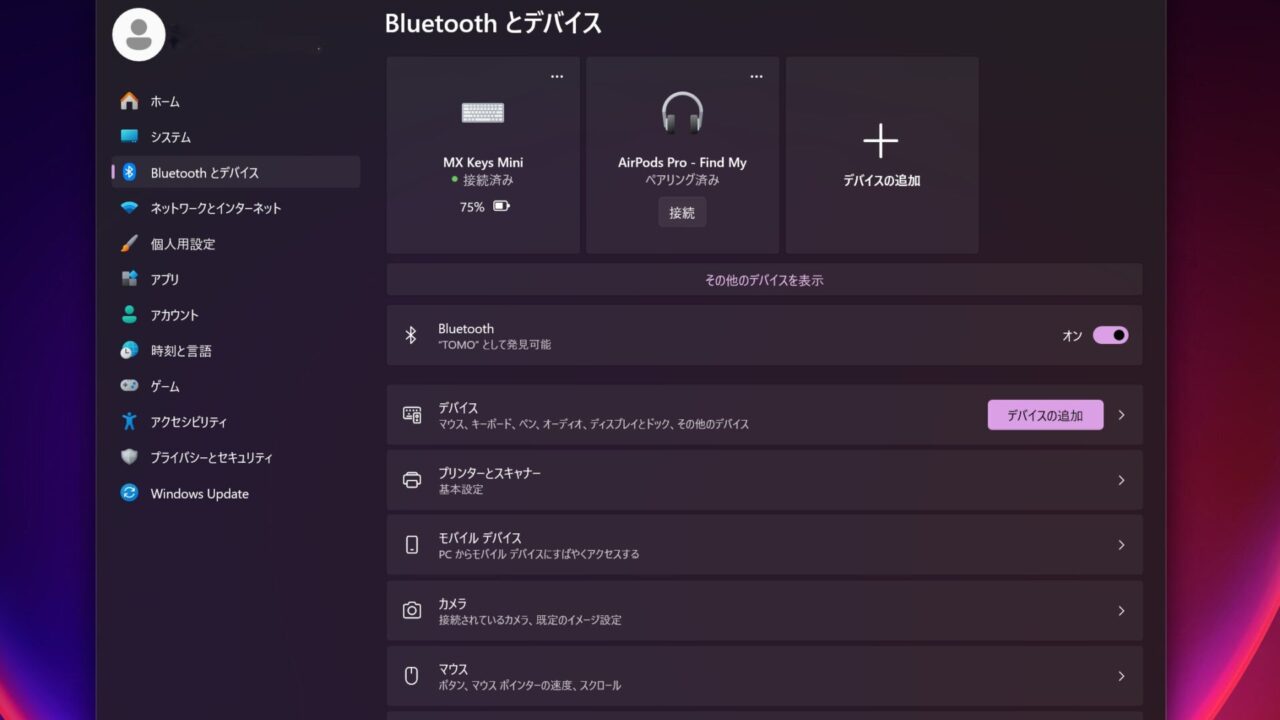1280x720 pixels.
Task: Click the アクセシビリティ person icon
Action: [129, 422]
